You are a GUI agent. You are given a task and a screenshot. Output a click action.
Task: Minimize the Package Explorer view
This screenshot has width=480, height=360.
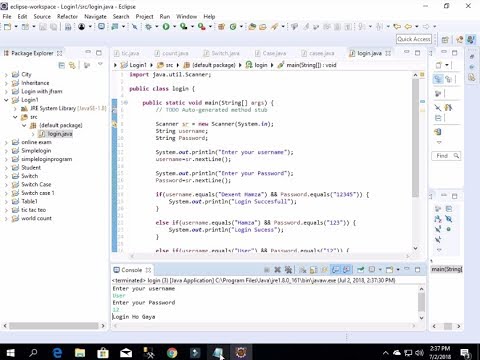88,52
